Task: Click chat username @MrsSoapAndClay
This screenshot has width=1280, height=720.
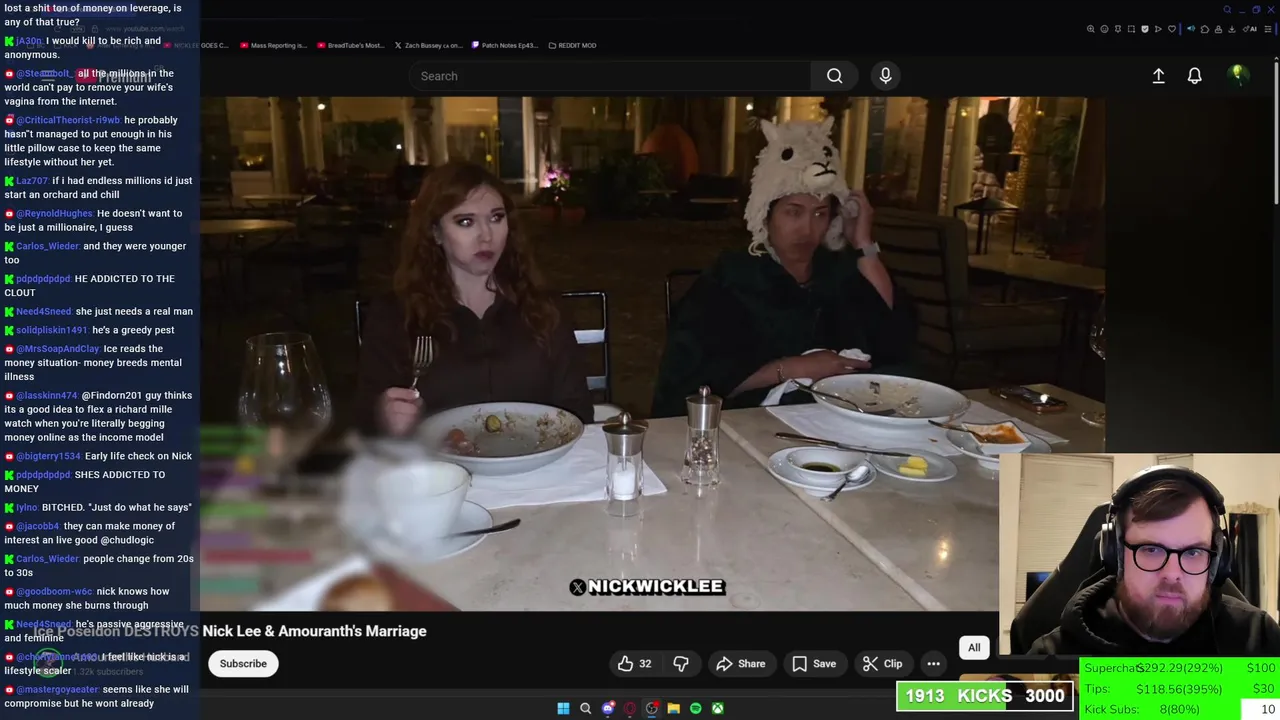Action: [x=57, y=349]
